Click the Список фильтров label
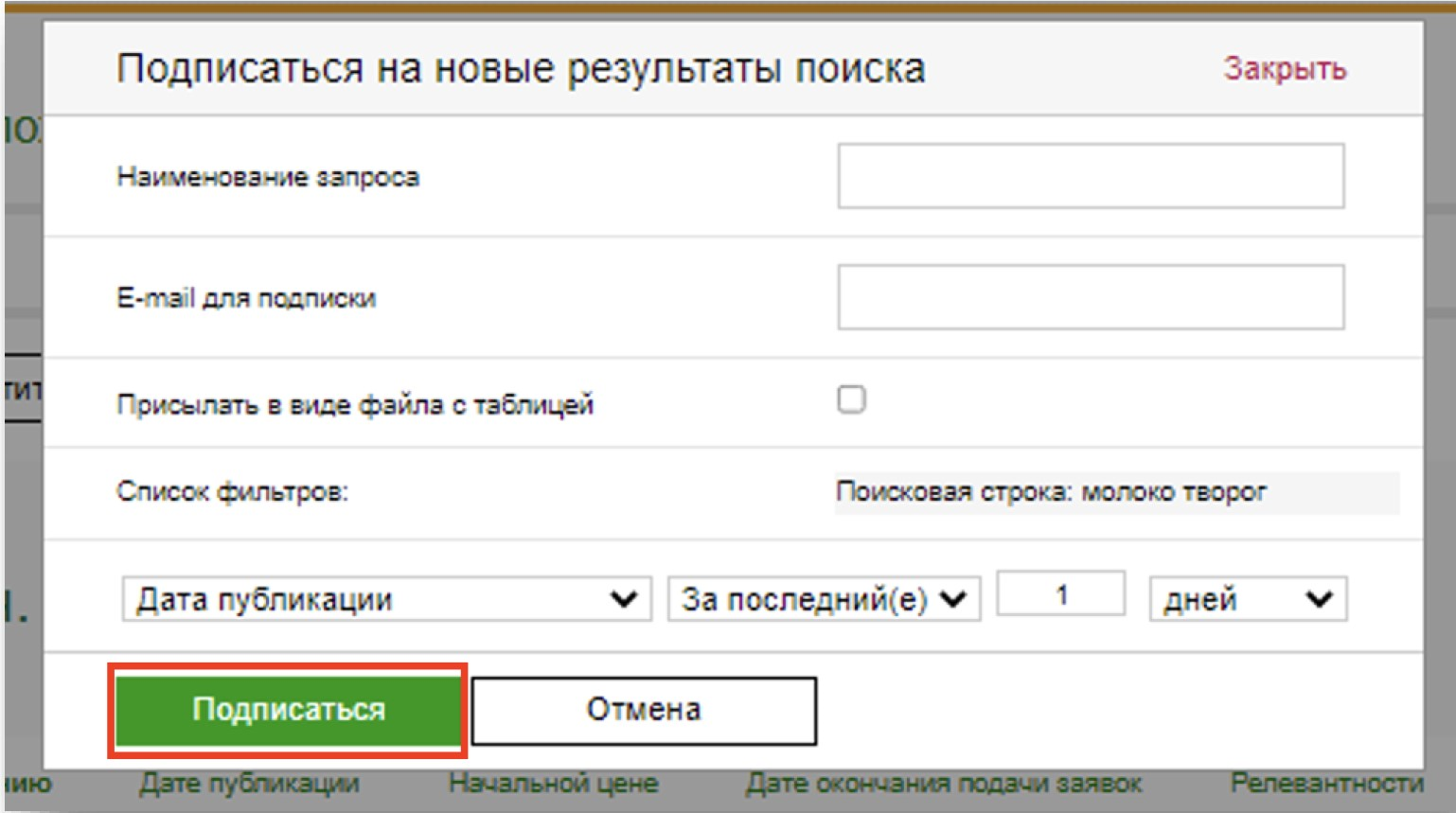The width and height of the screenshot is (1456, 813). 232,492
